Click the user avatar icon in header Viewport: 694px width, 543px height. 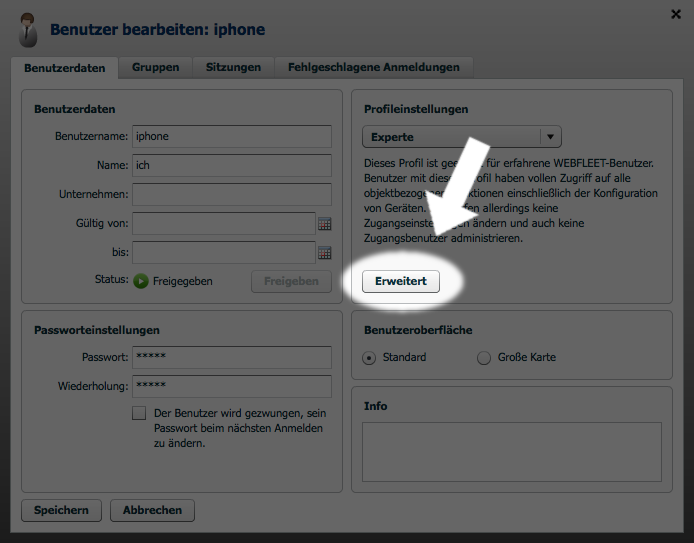(x=30, y=30)
